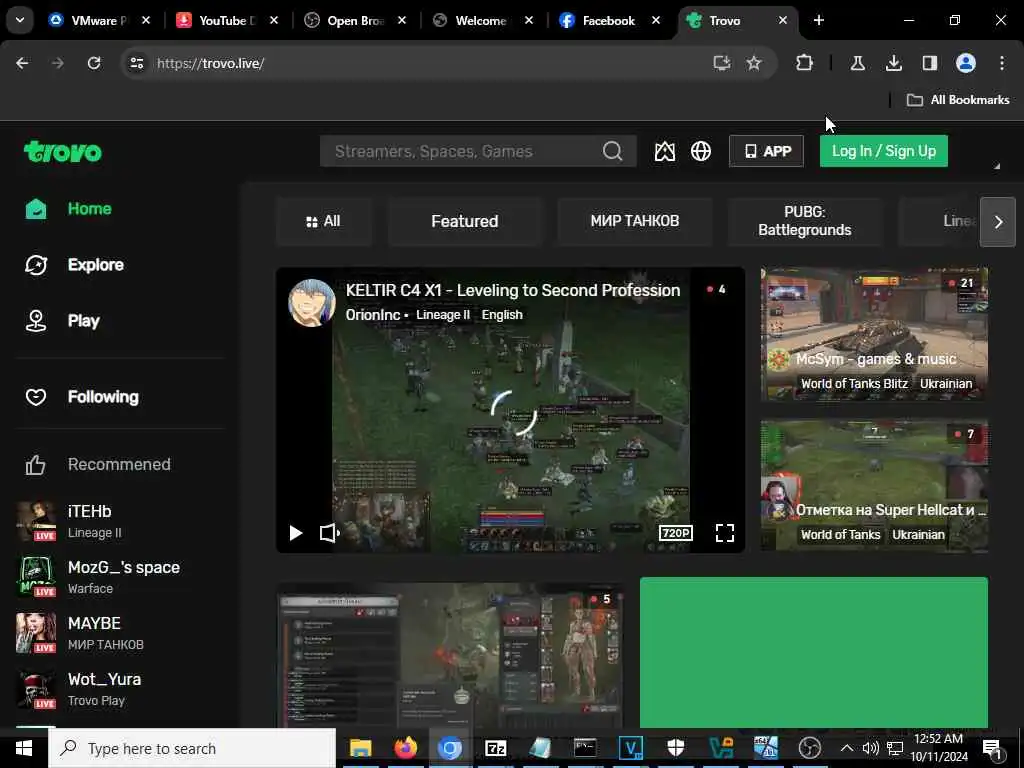Screen dimensions: 1024x768
Task: Open Windows Start menu
Action: [x=24, y=748]
